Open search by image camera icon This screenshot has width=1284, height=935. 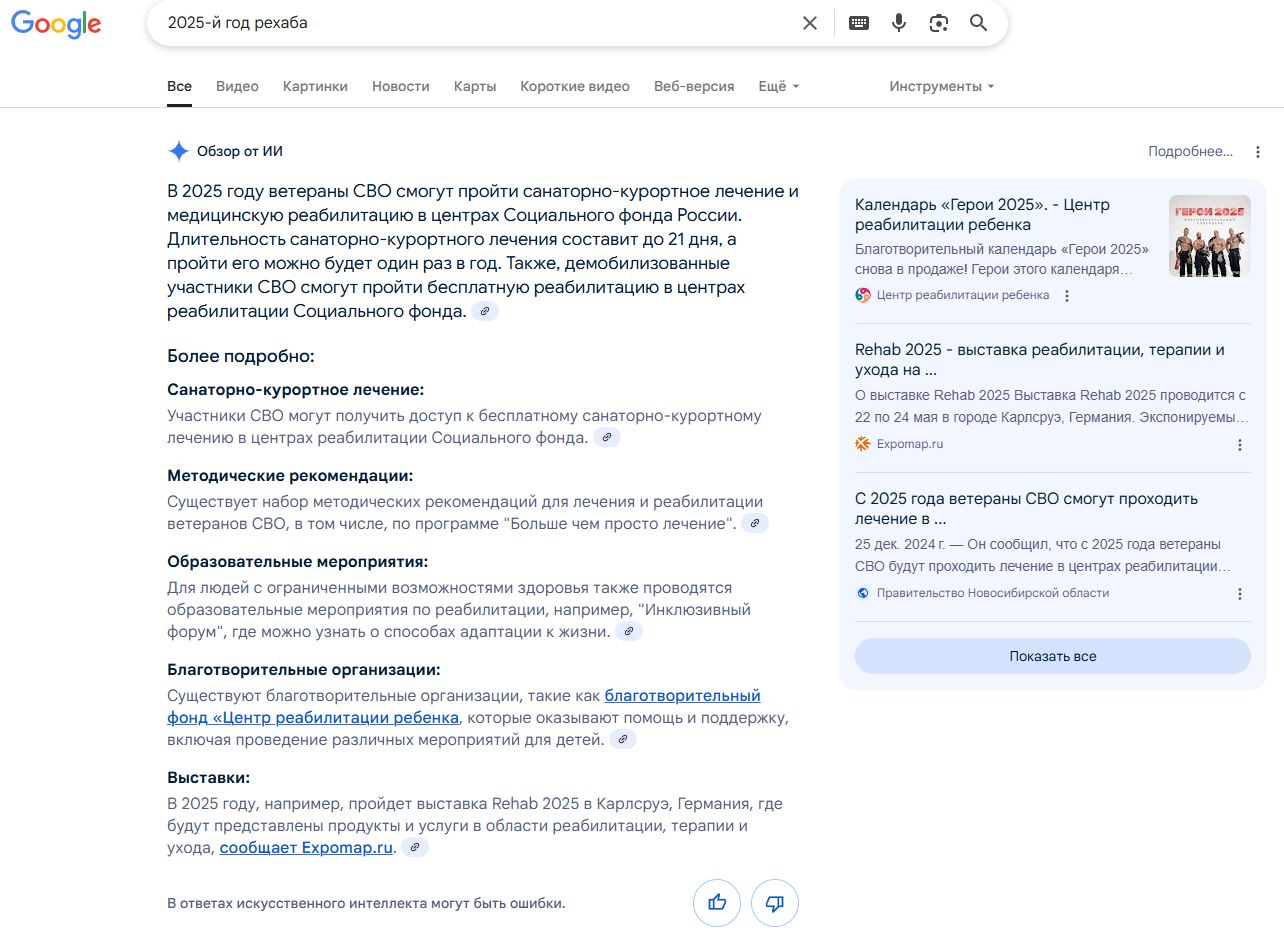[x=938, y=23]
